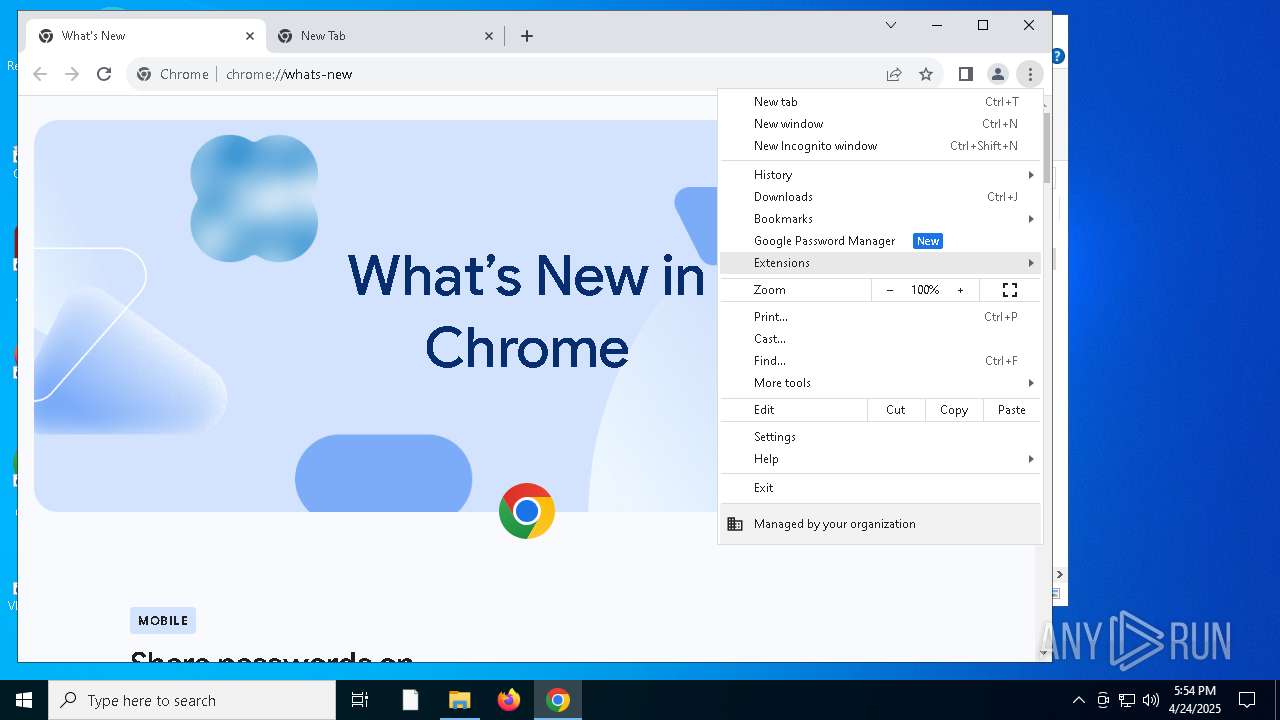This screenshot has height=720, width=1280.
Task: Choose Print from the menu
Action: pos(880,317)
